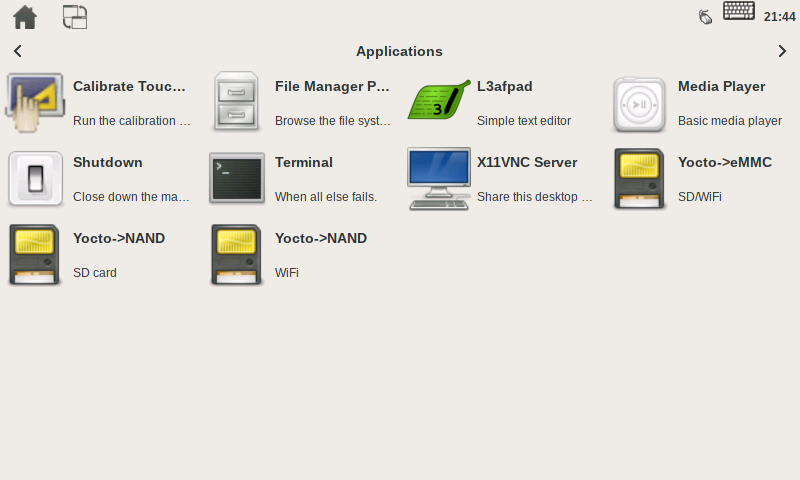This screenshot has width=800, height=480.
Task: Click the Applications category title
Action: 399,51
